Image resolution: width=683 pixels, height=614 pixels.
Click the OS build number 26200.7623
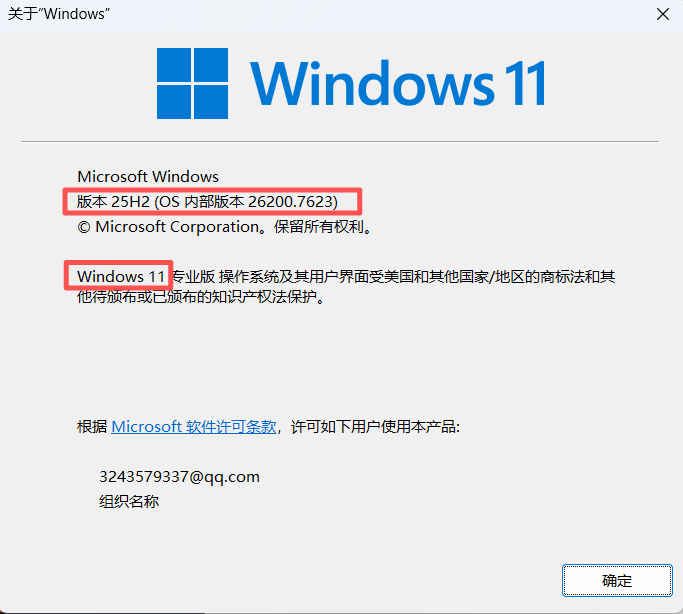(290, 202)
